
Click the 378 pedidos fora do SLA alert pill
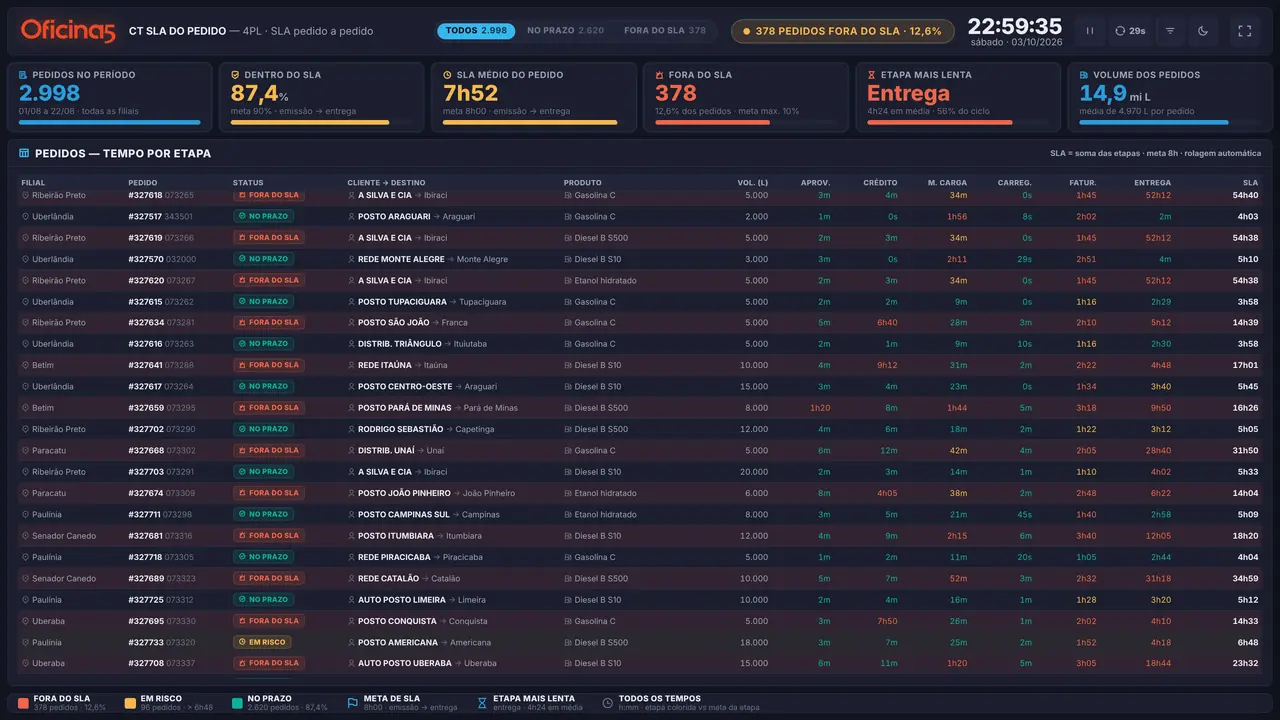coord(843,31)
